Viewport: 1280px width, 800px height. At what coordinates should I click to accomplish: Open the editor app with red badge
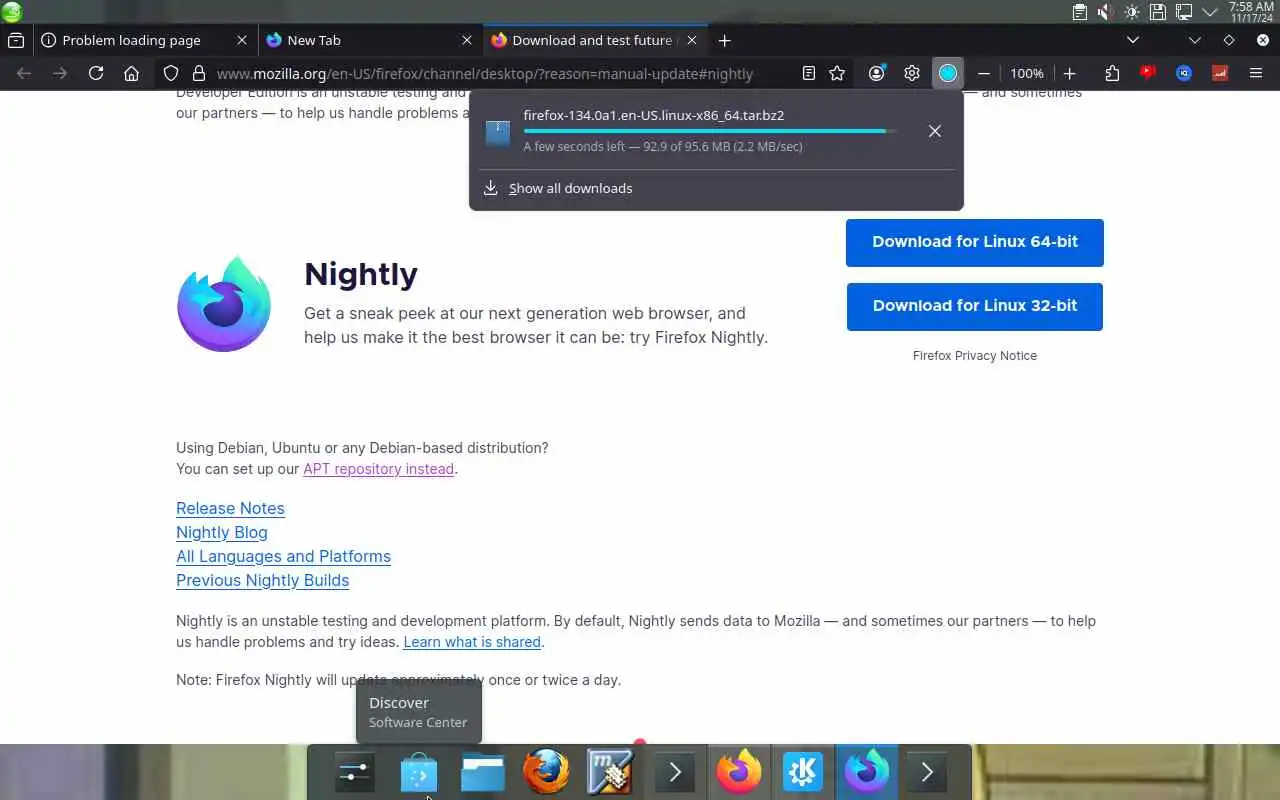611,771
